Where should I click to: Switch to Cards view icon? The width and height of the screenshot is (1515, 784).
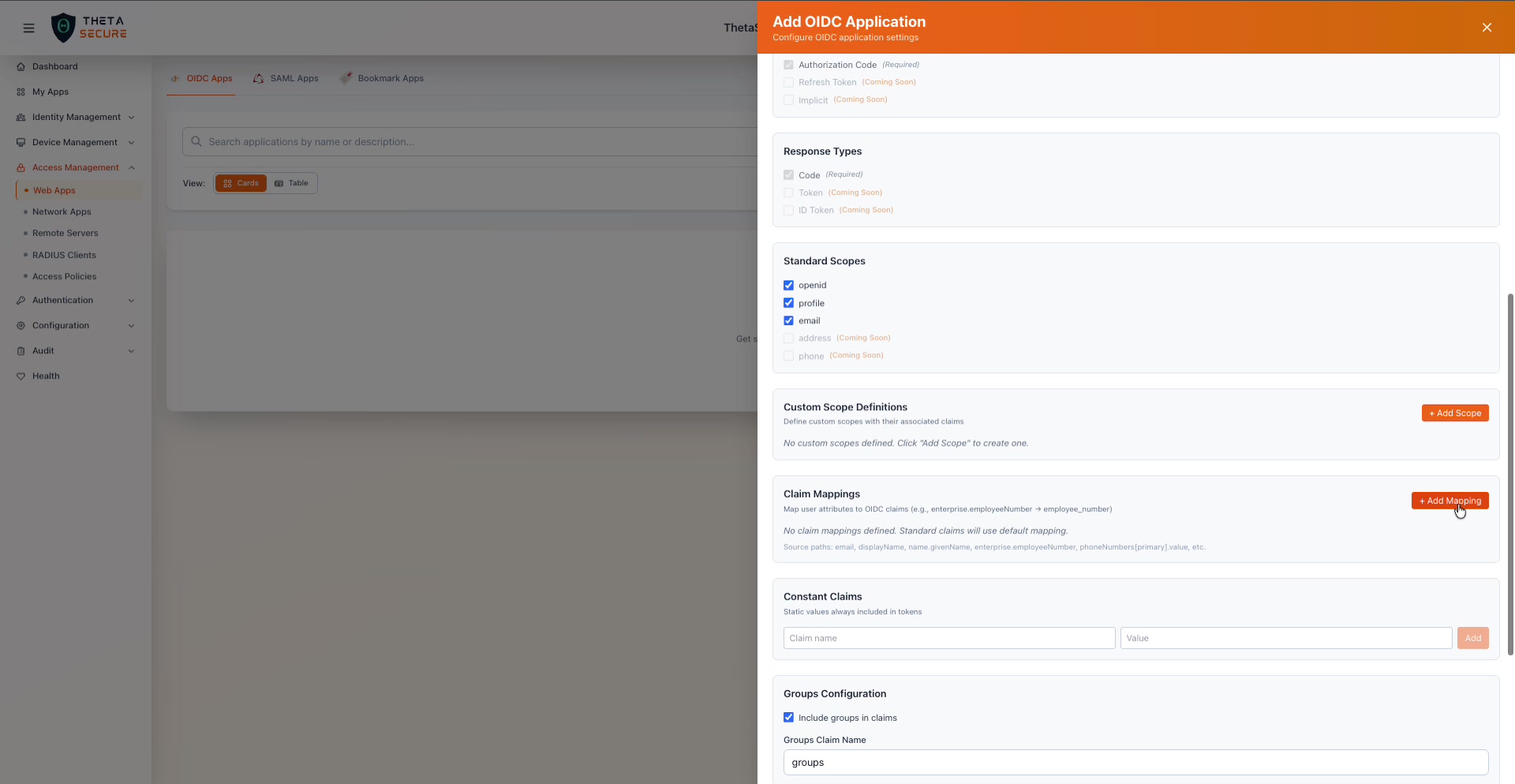(229, 183)
